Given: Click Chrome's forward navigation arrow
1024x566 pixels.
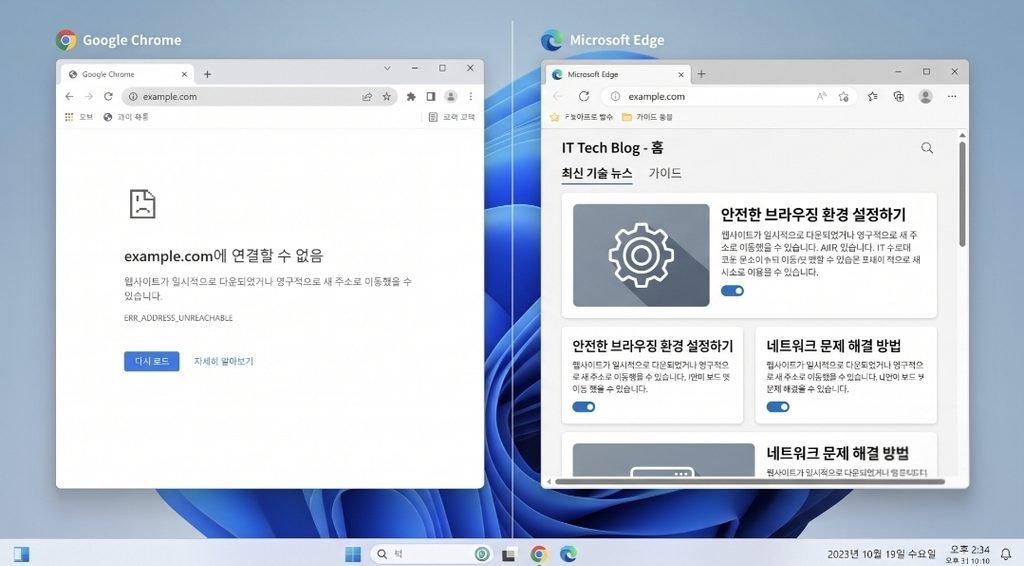Looking at the screenshot, I should 89,97.
